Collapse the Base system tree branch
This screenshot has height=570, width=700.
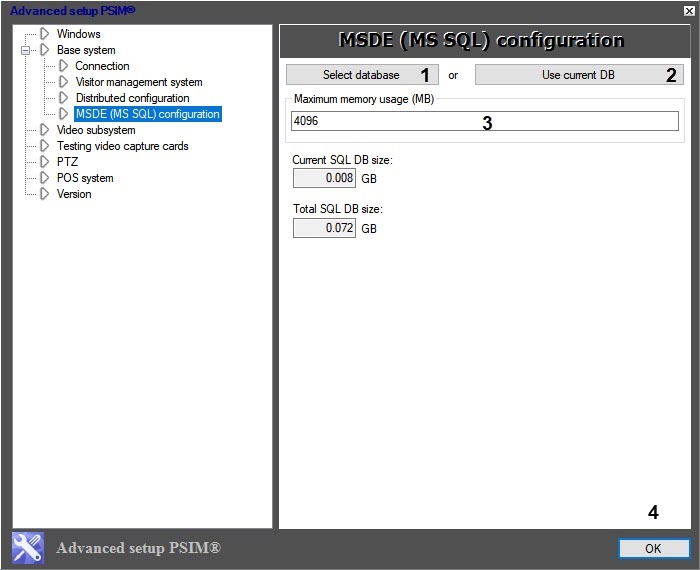25,50
